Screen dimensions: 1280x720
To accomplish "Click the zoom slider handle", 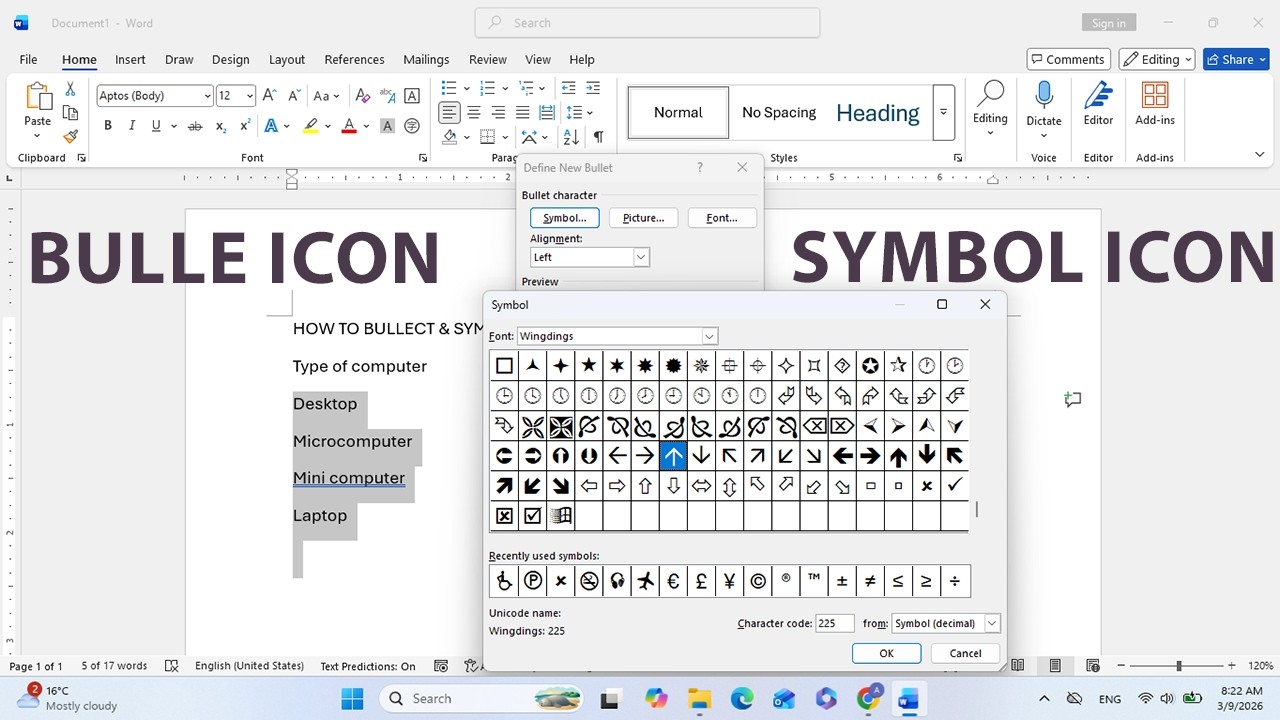I will (x=1179, y=666).
